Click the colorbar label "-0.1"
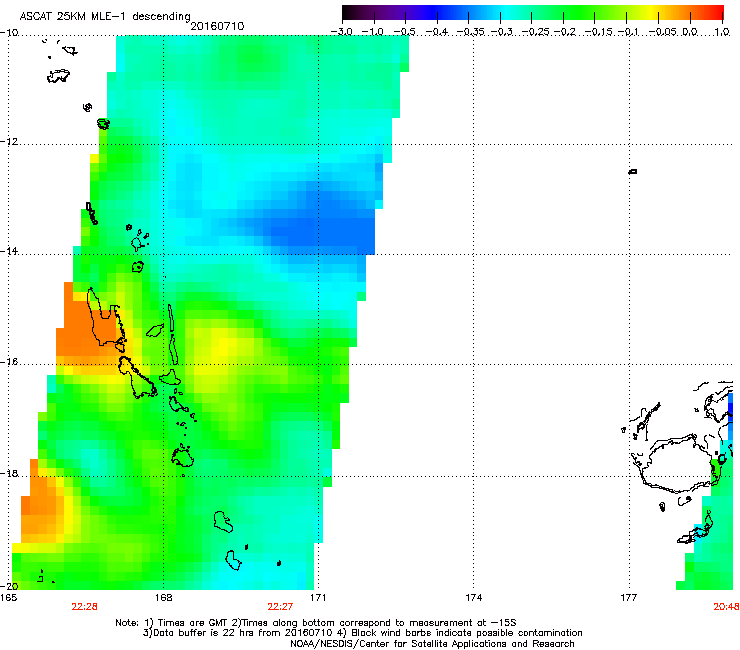The height and width of the screenshot is (650, 740). pyautogui.click(x=628, y=32)
